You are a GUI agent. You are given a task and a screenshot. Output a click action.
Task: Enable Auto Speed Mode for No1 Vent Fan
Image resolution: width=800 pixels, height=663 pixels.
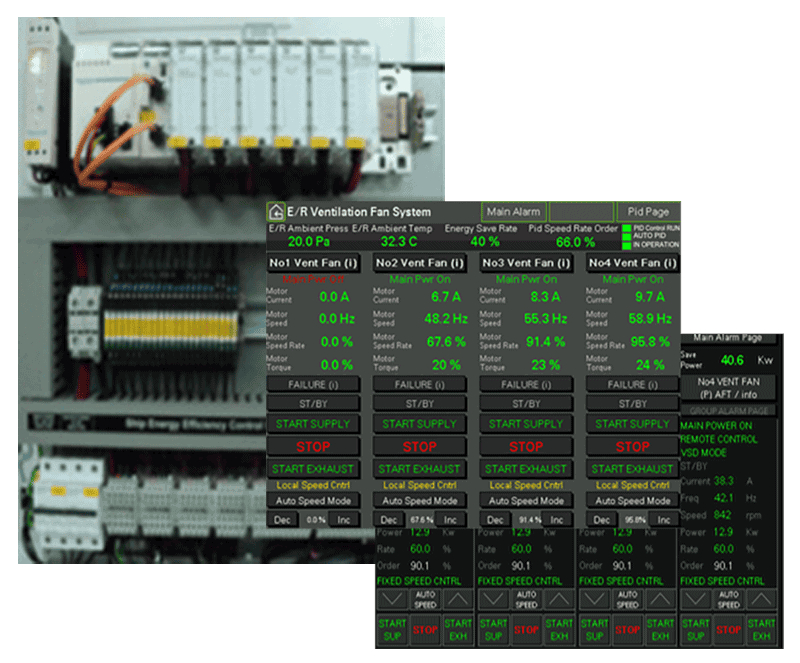pos(313,501)
